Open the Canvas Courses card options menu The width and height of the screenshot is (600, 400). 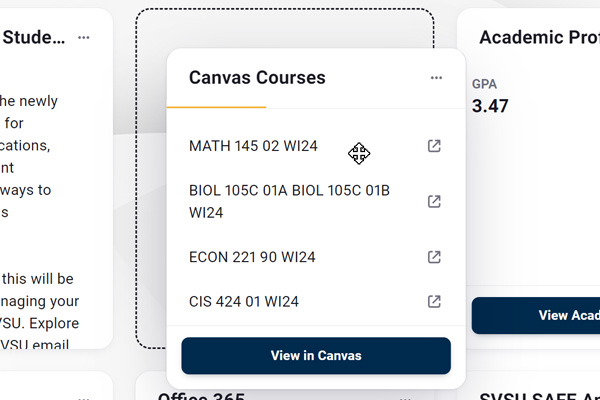[x=436, y=78]
